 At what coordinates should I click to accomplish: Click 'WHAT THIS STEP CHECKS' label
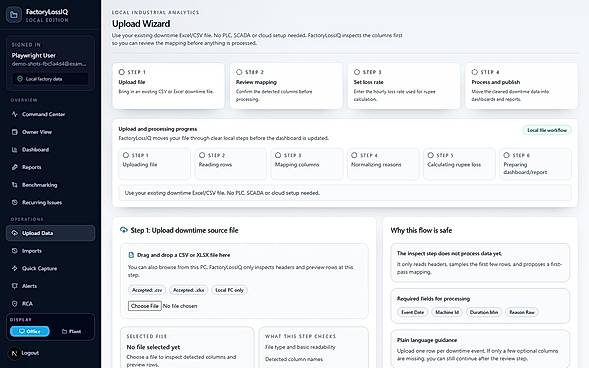(x=300, y=336)
